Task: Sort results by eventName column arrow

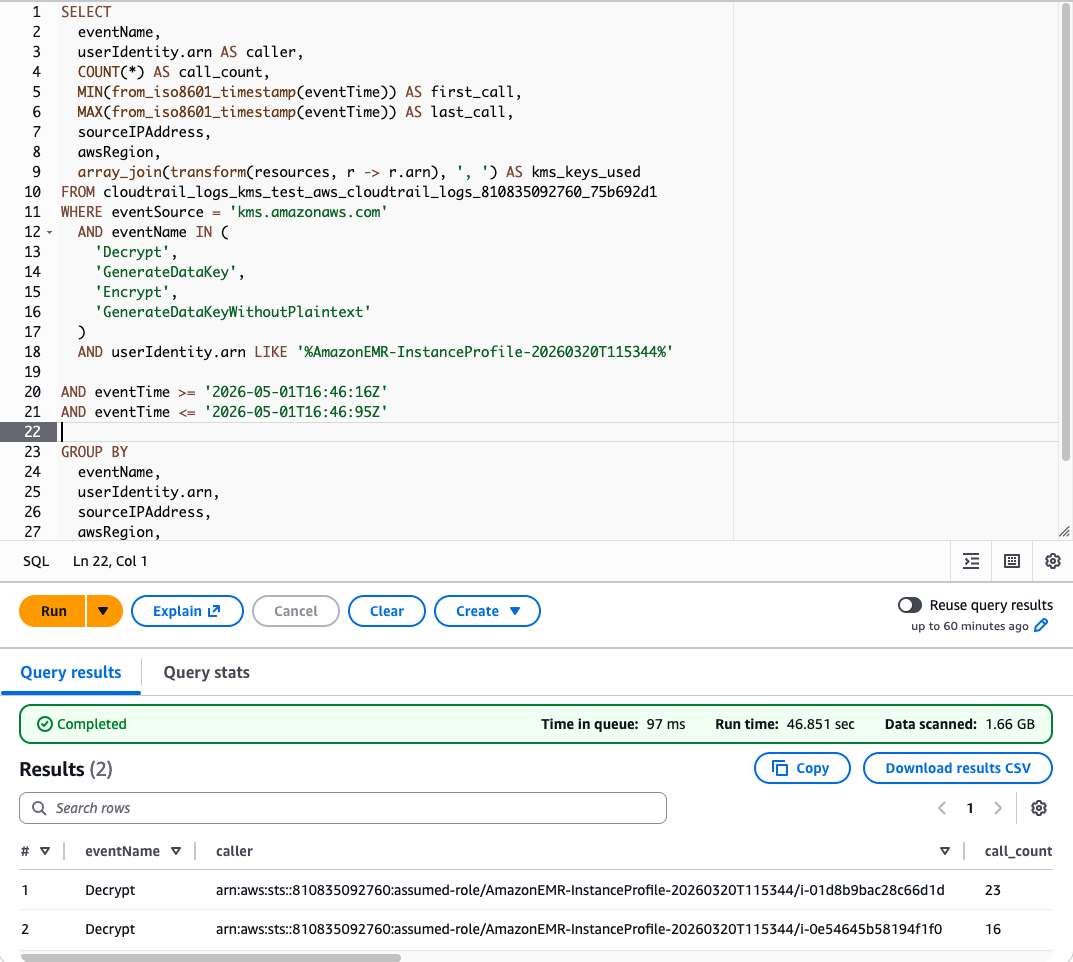Action: [176, 851]
